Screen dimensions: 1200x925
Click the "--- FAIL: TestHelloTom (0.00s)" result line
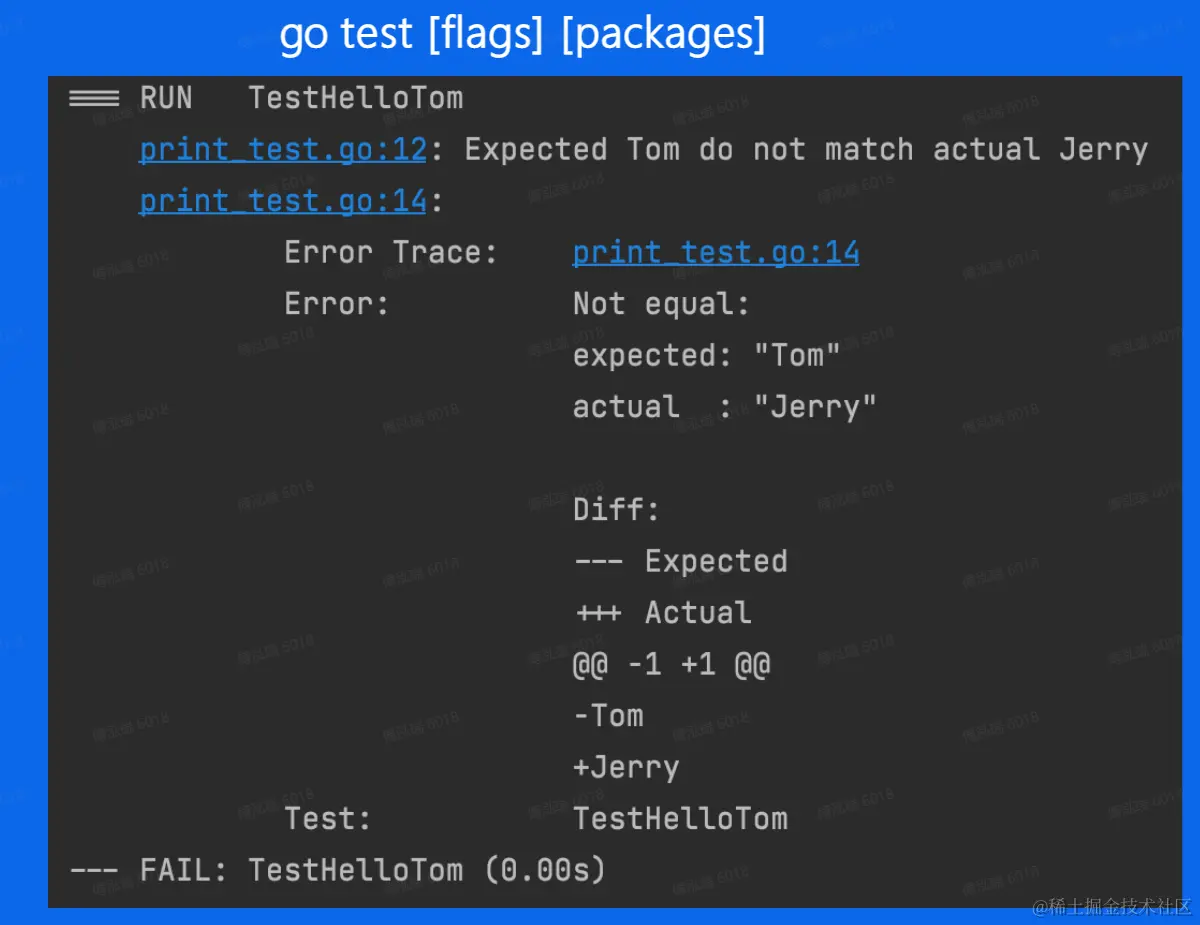pyautogui.click(x=337, y=870)
